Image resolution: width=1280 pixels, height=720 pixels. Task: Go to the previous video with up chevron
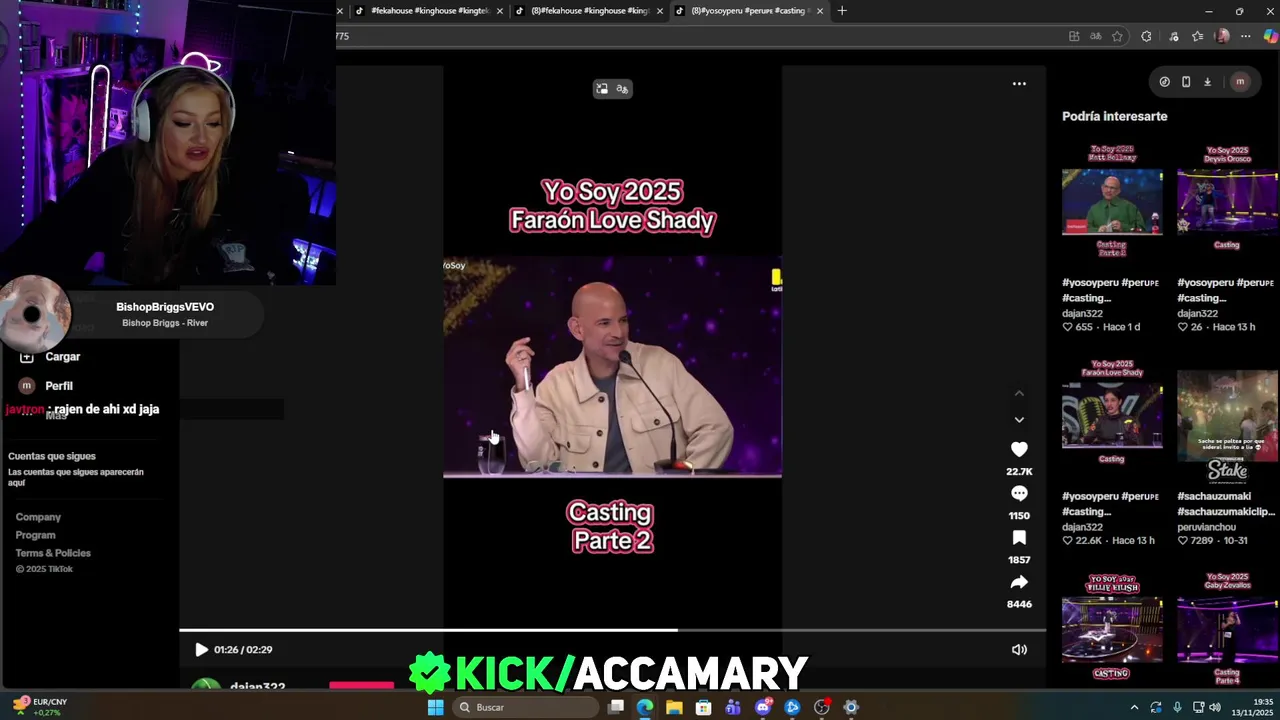click(x=1019, y=394)
